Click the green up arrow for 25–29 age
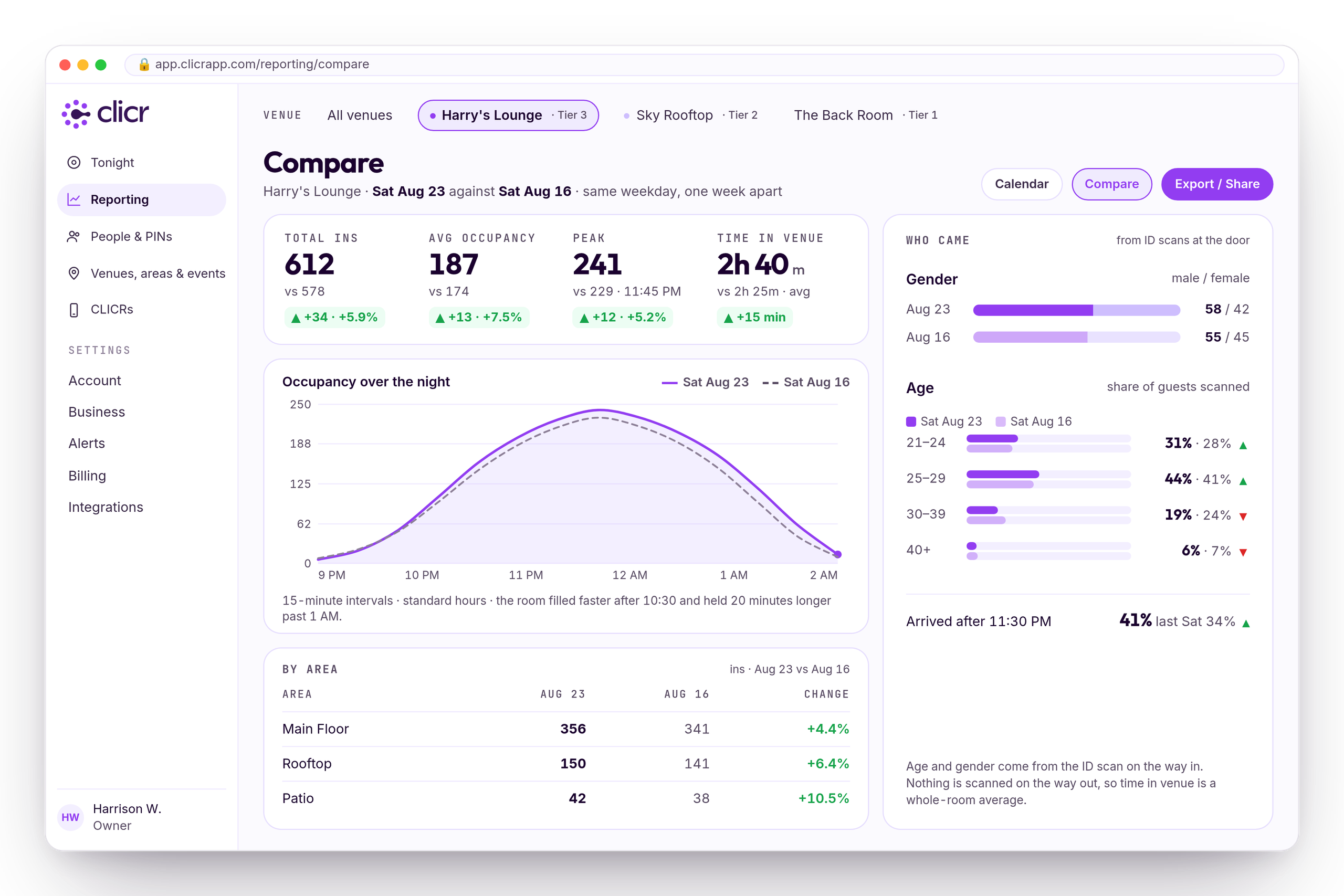Image resolution: width=1344 pixels, height=896 pixels. coord(1243,481)
